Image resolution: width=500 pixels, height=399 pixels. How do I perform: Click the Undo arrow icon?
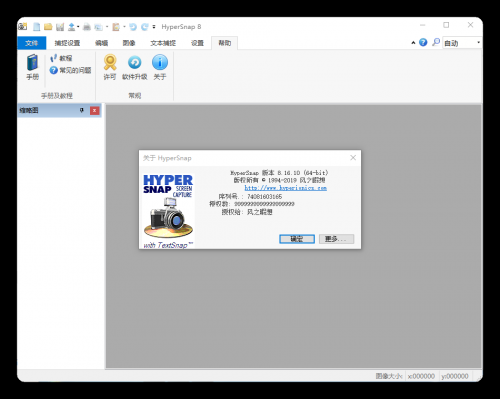[x=133, y=27]
